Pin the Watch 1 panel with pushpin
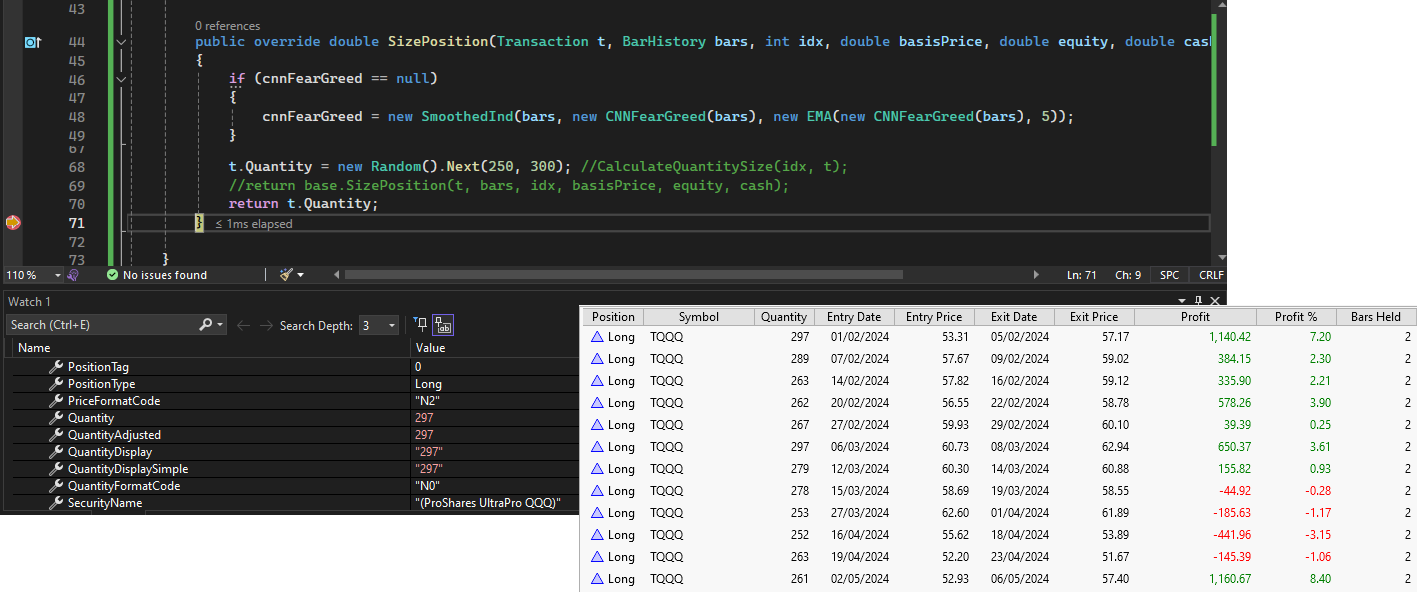The image size is (1417, 592). (1198, 301)
